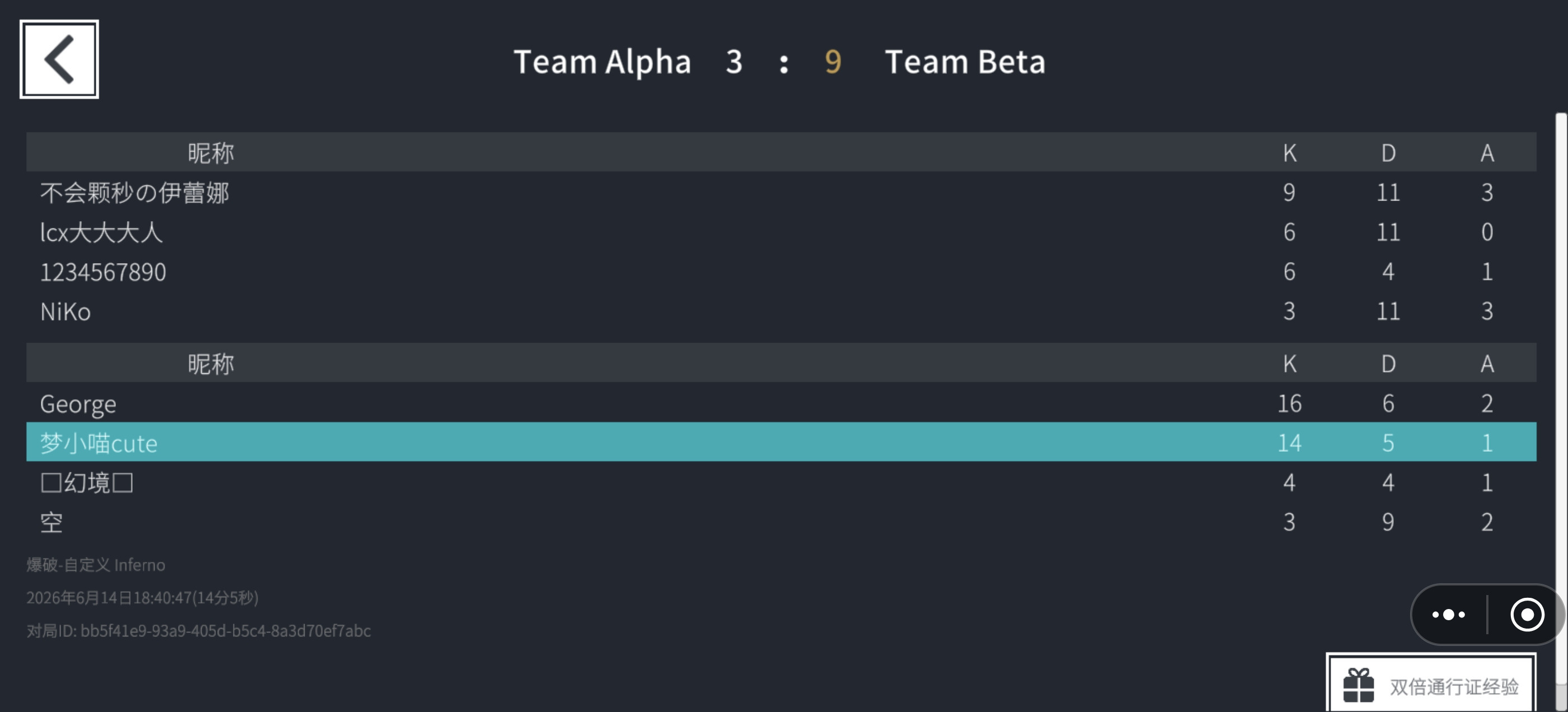Click the 昵称 header in the Team Beta table
This screenshot has height=712, width=1568.
(211, 363)
